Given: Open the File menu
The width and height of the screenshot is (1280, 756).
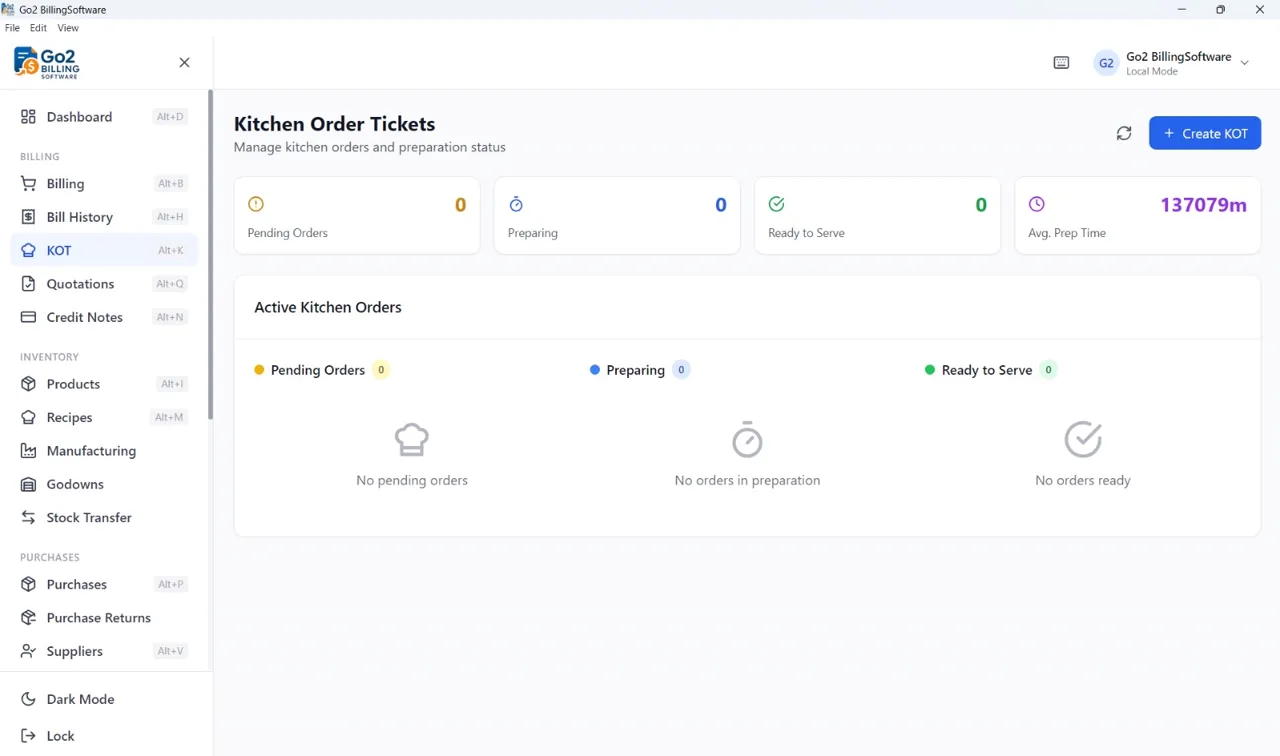Looking at the screenshot, I should (x=12, y=28).
